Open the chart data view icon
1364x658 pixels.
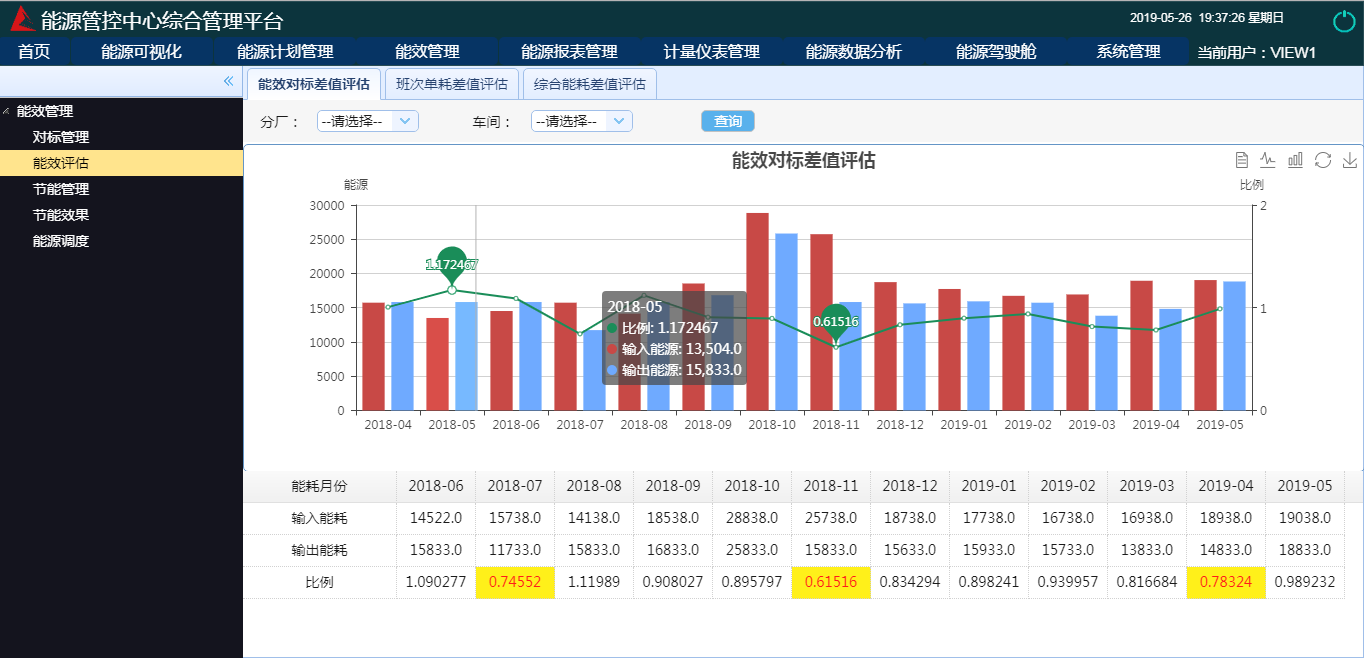coord(1242,160)
